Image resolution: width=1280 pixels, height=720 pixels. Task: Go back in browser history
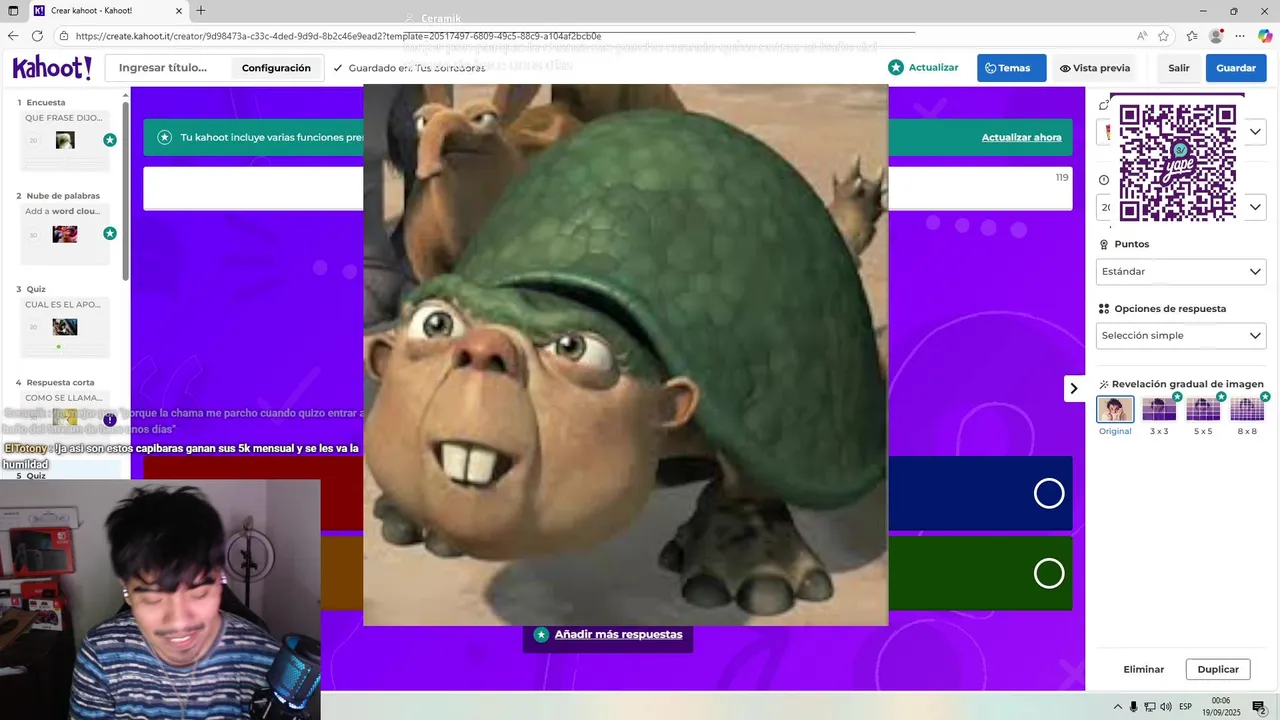click(13, 36)
